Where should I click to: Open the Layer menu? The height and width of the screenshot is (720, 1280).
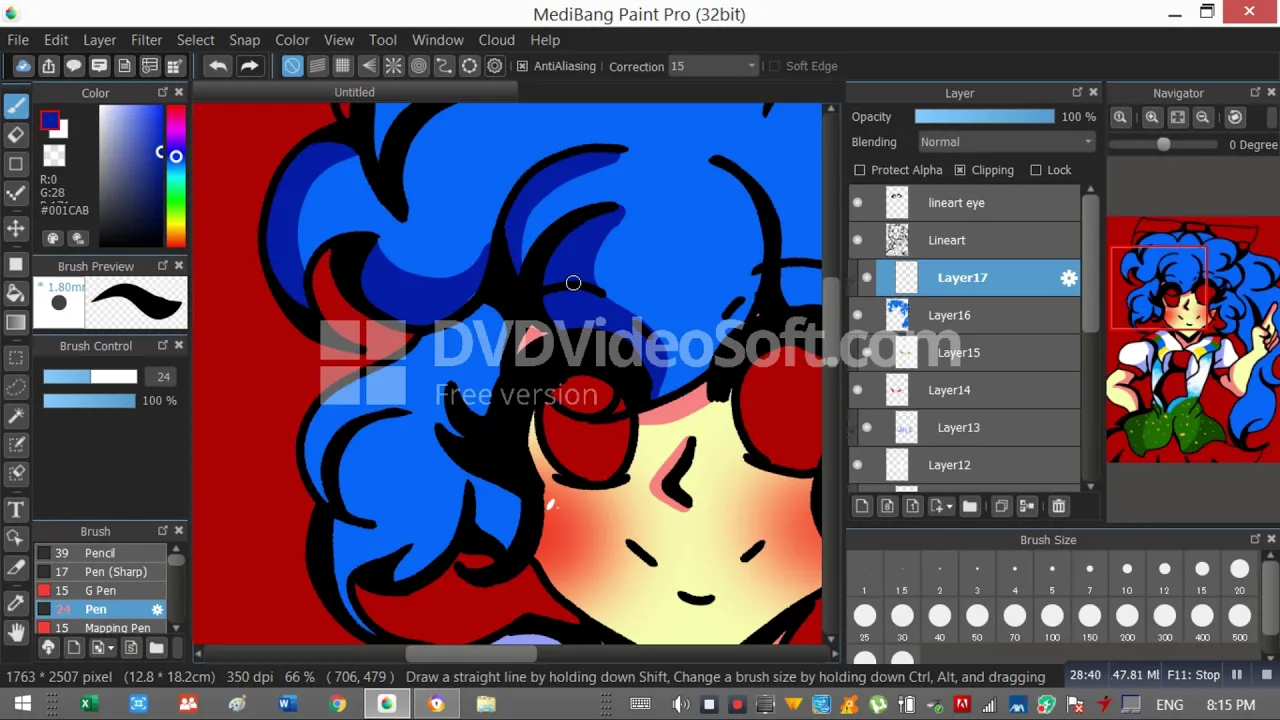[x=99, y=40]
